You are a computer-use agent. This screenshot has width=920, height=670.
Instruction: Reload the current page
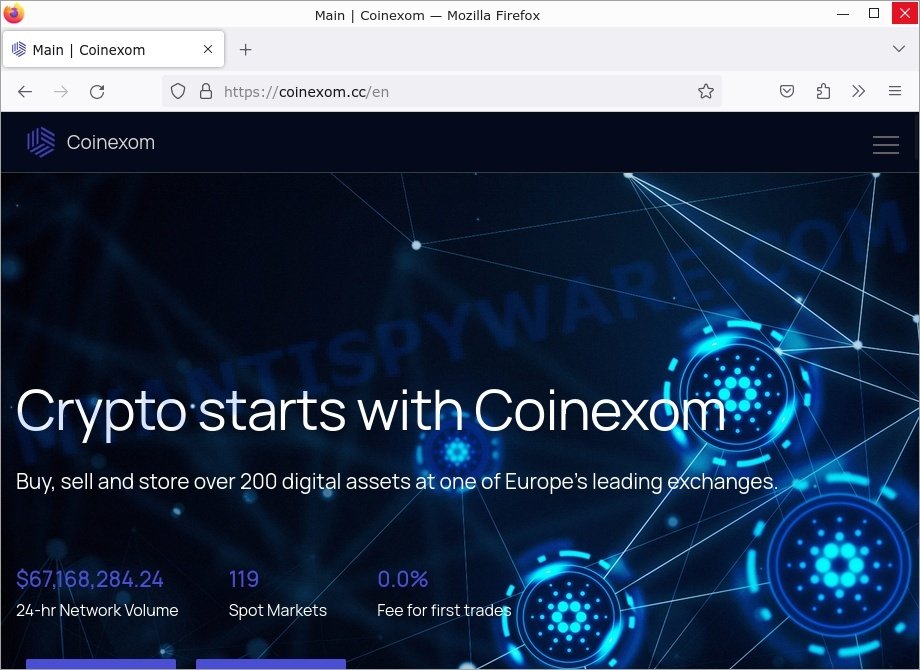97,92
